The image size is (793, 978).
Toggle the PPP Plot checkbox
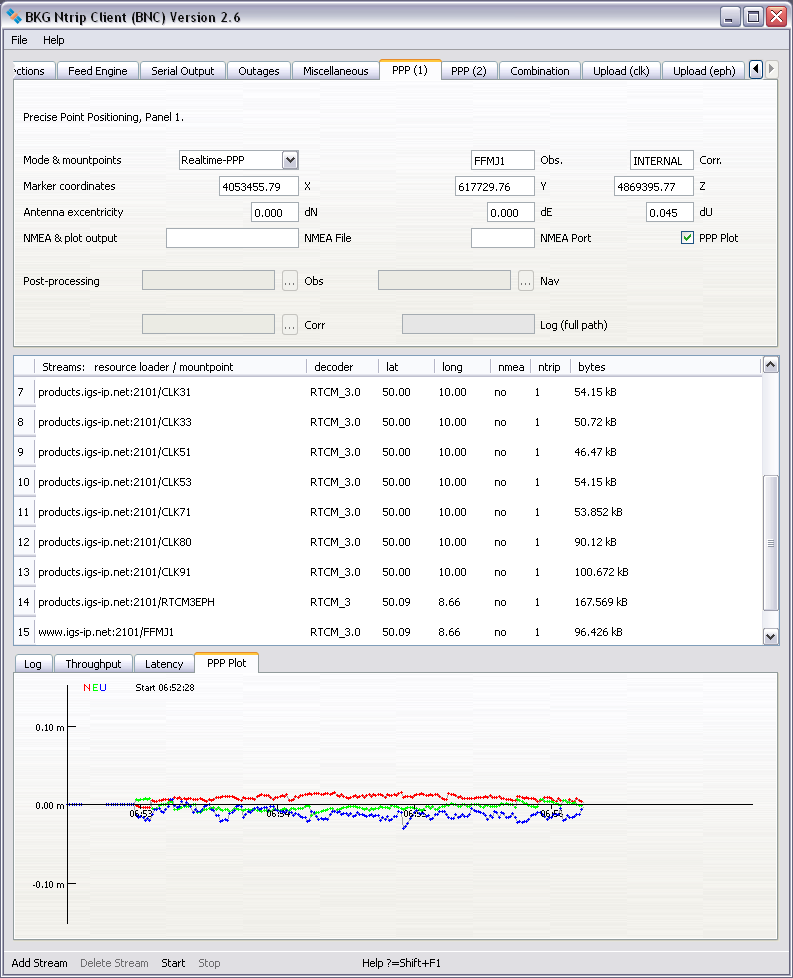(687, 238)
